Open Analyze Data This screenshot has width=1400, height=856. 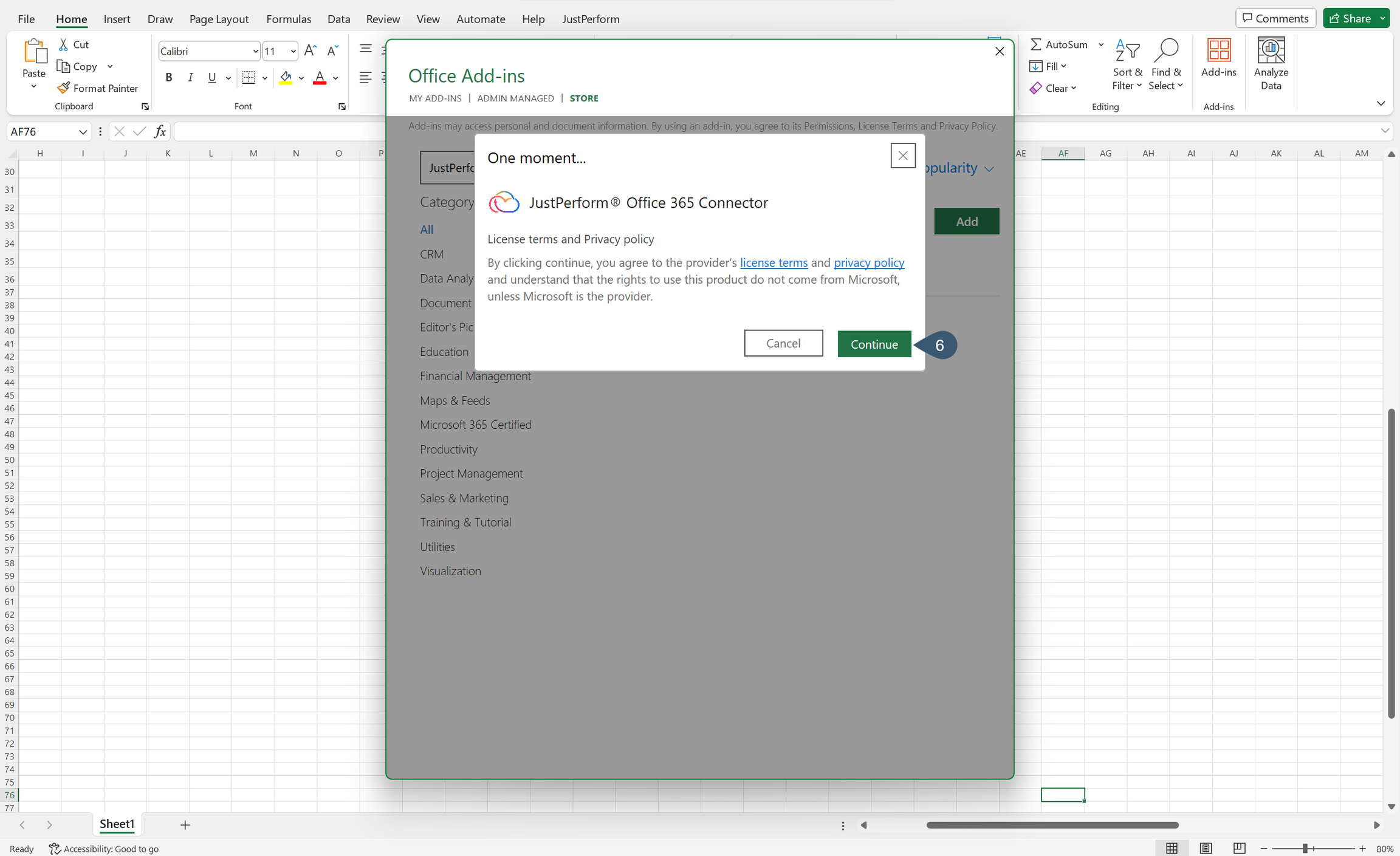click(x=1271, y=63)
